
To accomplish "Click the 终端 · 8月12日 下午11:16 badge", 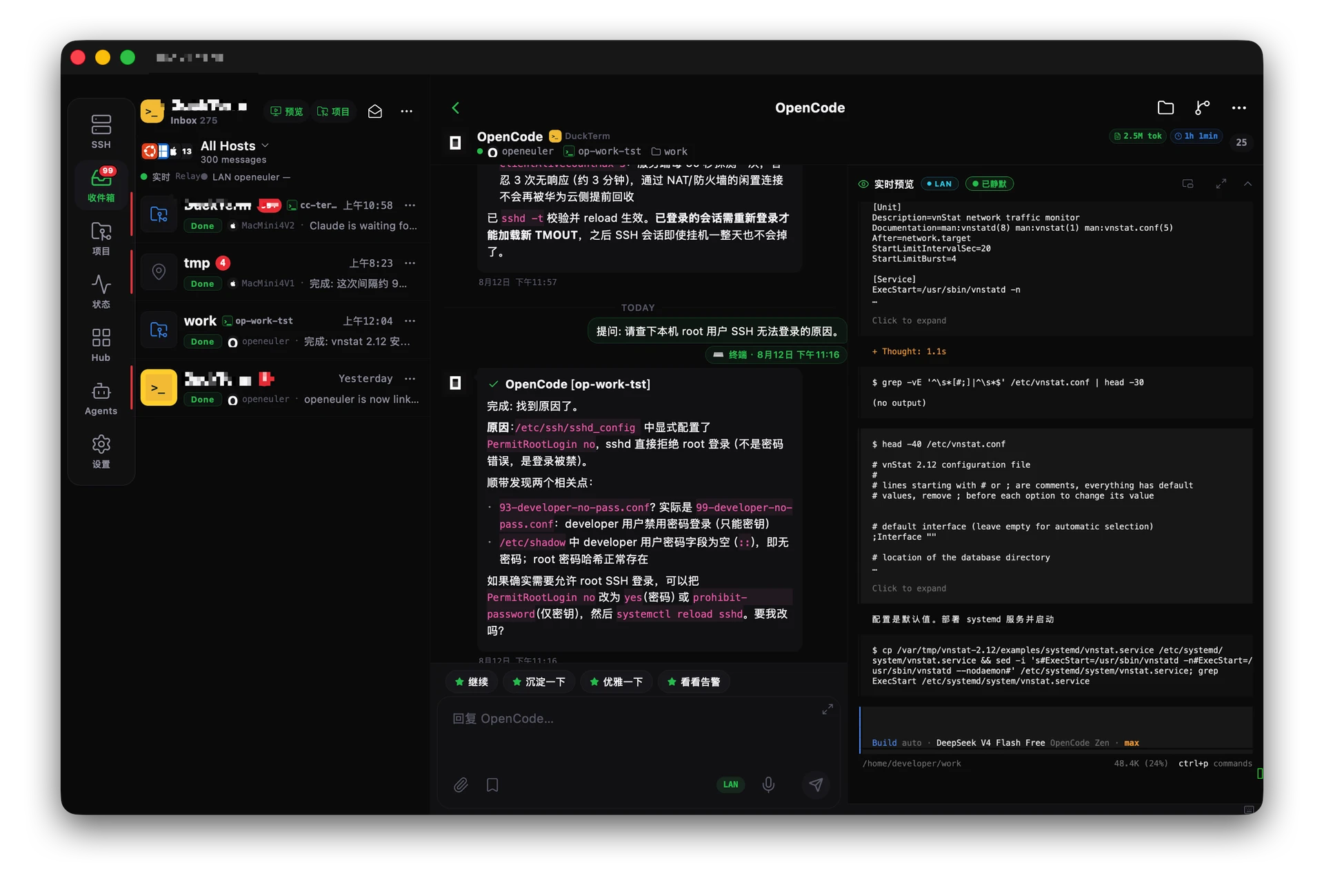I will click(x=776, y=354).
